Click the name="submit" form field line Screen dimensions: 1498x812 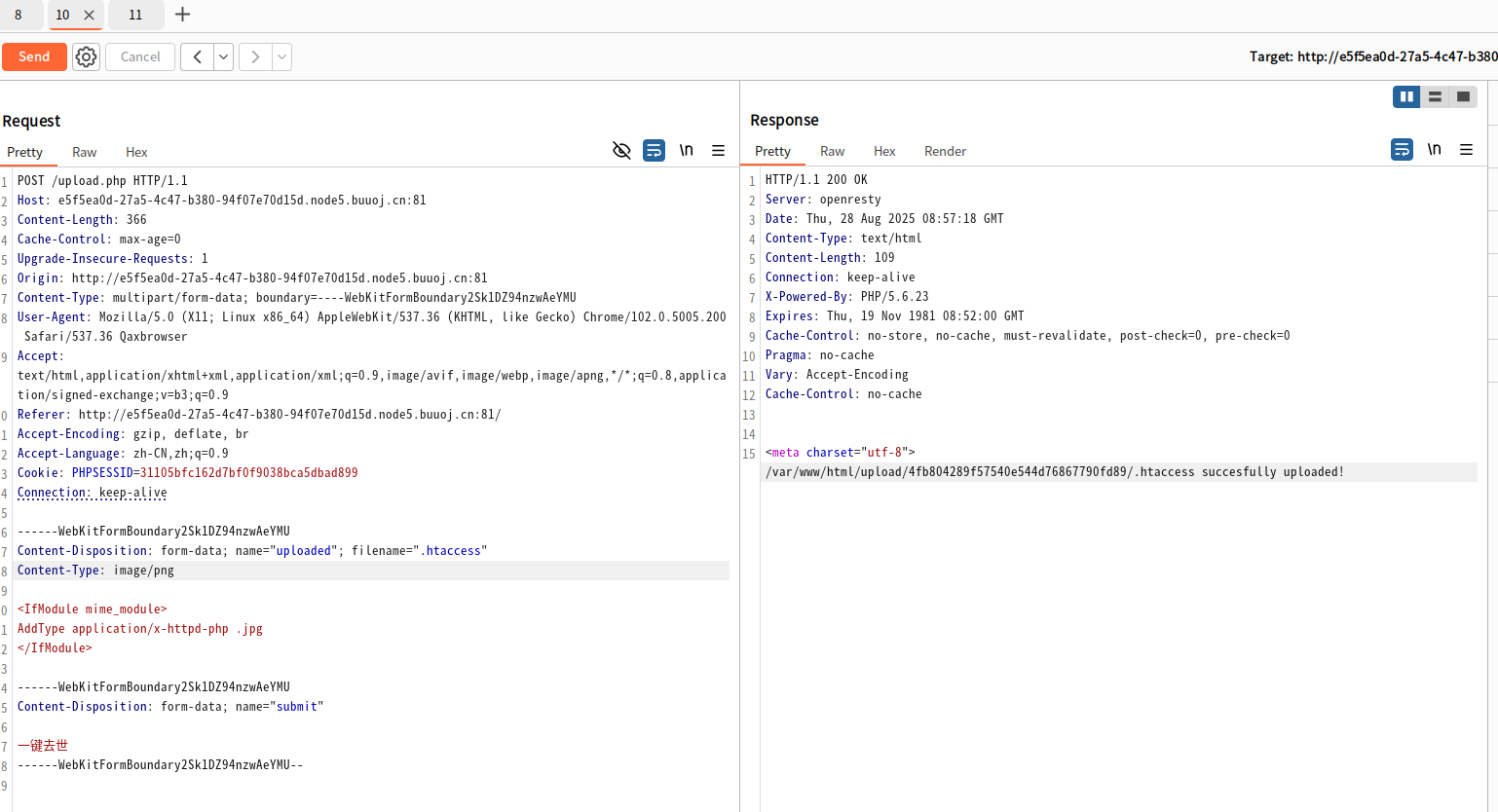click(170, 707)
